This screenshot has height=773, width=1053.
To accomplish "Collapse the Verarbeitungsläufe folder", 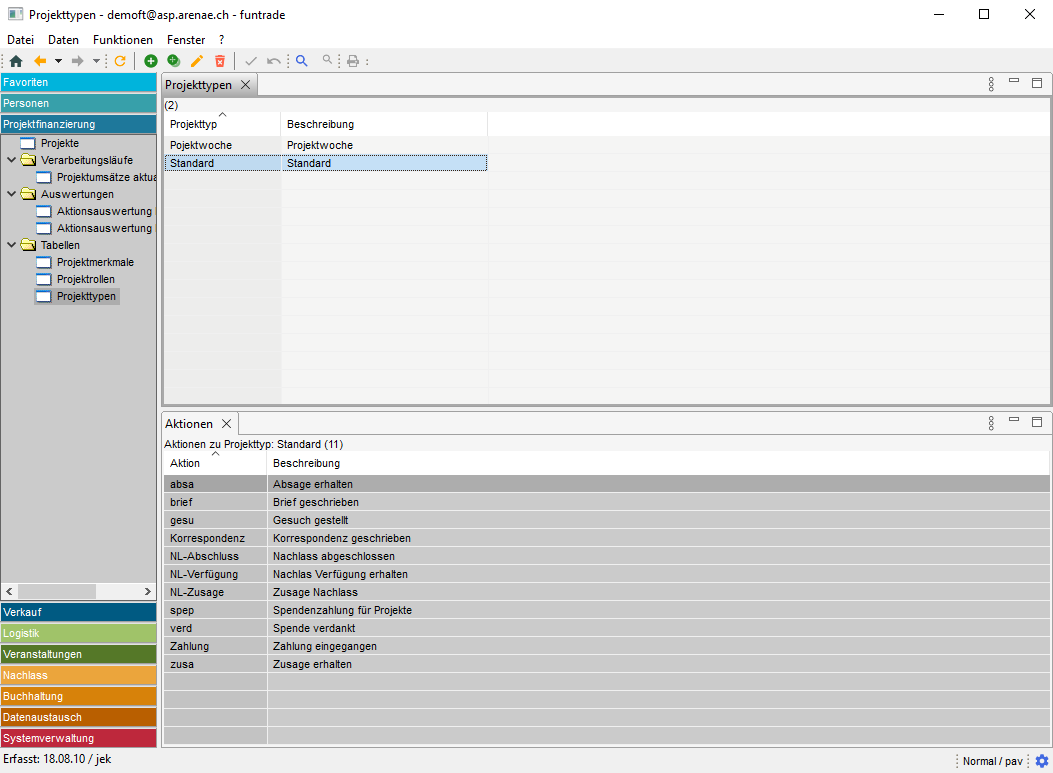I will click(x=12, y=160).
